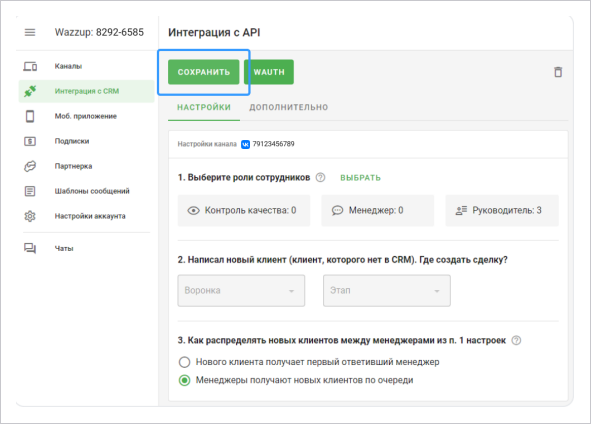
Task: Click the Интеграция с CRM plug icon
Action: click(x=30, y=91)
